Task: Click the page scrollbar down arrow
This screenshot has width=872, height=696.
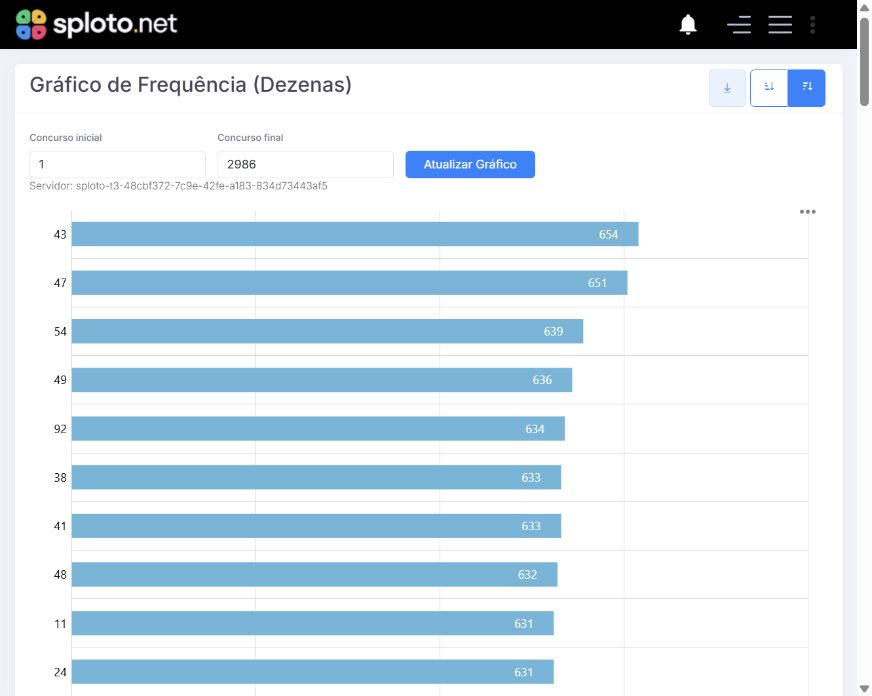Action: click(864, 689)
